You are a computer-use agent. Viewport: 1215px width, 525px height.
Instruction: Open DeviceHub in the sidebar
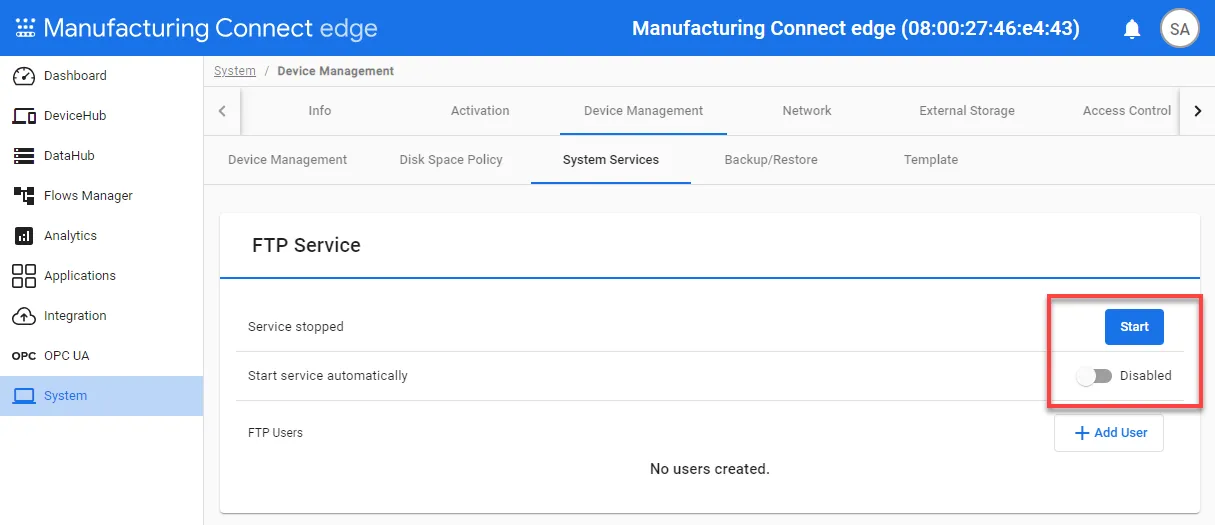(x=101, y=116)
